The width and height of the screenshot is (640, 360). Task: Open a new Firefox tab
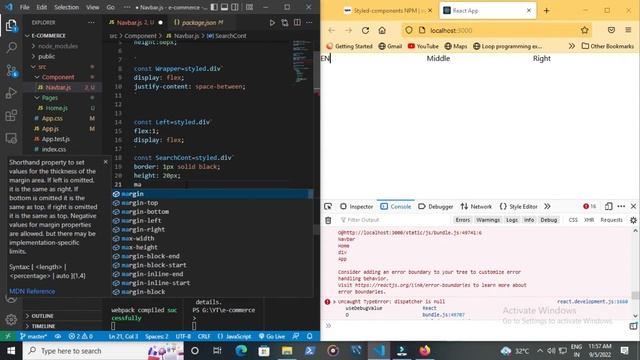coord(547,11)
